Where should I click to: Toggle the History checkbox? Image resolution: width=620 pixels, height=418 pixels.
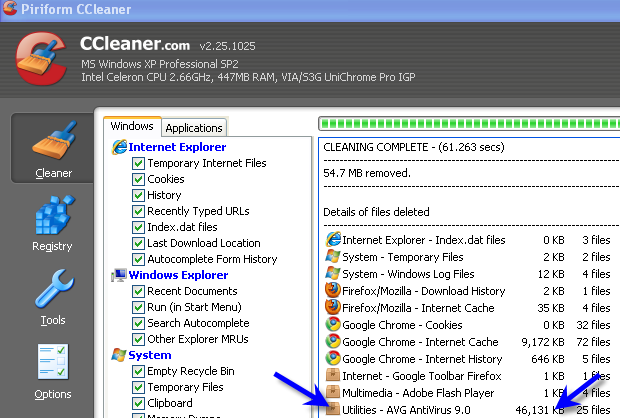[138, 195]
